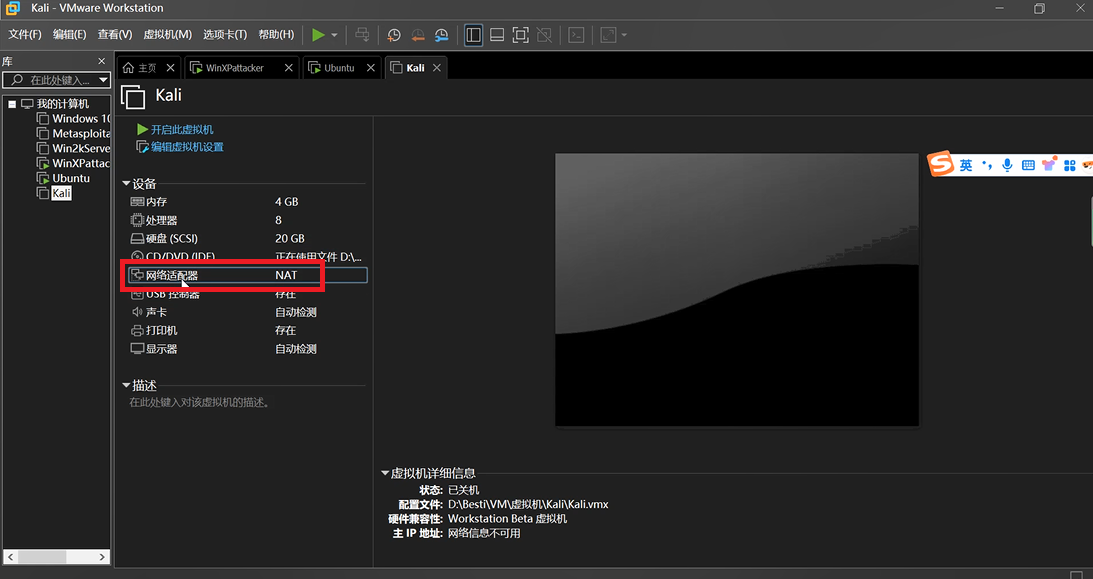Image resolution: width=1093 pixels, height=579 pixels.
Task: Open the library search filter dropdown arrow
Action: tap(103, 80)
